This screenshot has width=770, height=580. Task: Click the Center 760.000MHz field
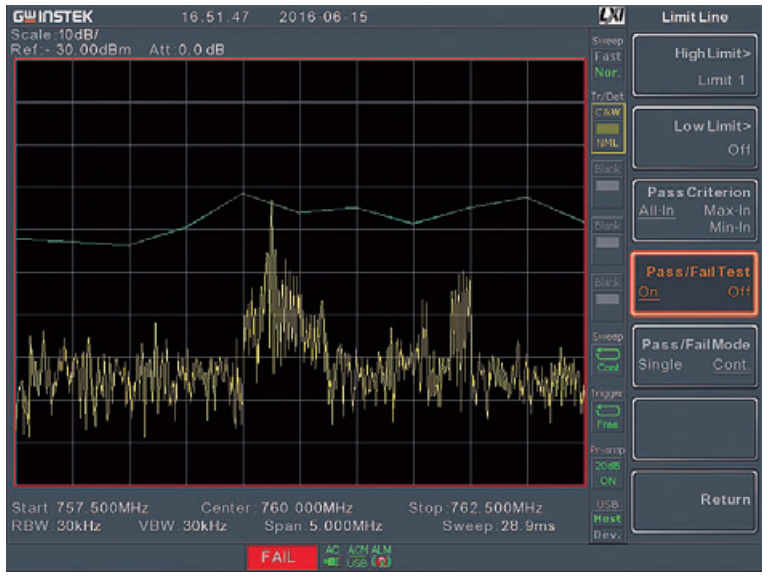[x=276, y=507]
